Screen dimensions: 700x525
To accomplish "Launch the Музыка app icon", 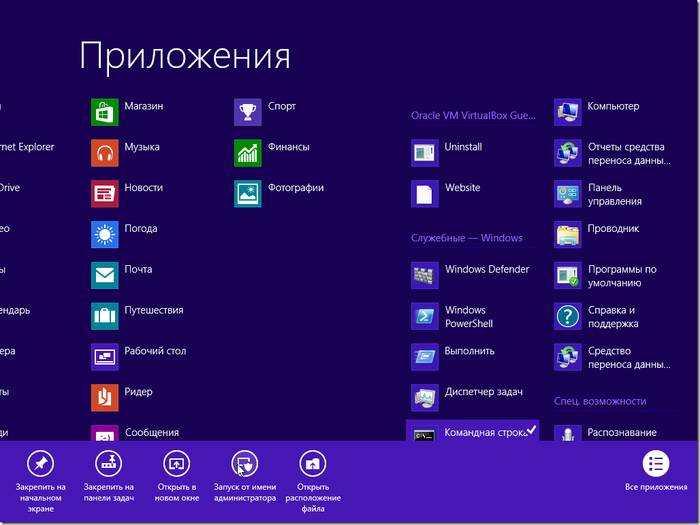I will click(x=105, y=153).
